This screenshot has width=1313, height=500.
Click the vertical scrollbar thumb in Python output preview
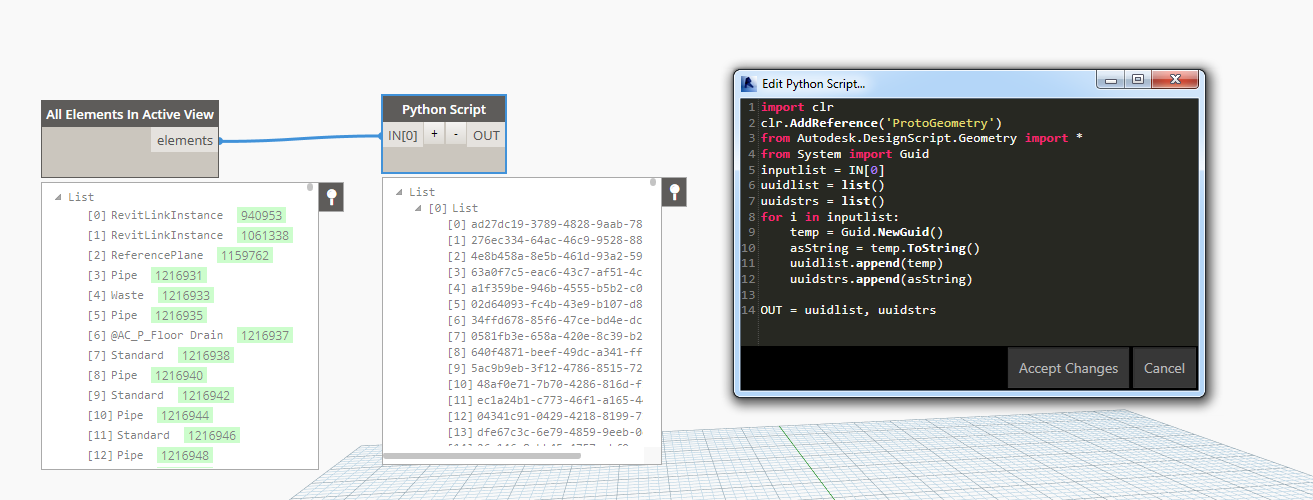(654, 182)
